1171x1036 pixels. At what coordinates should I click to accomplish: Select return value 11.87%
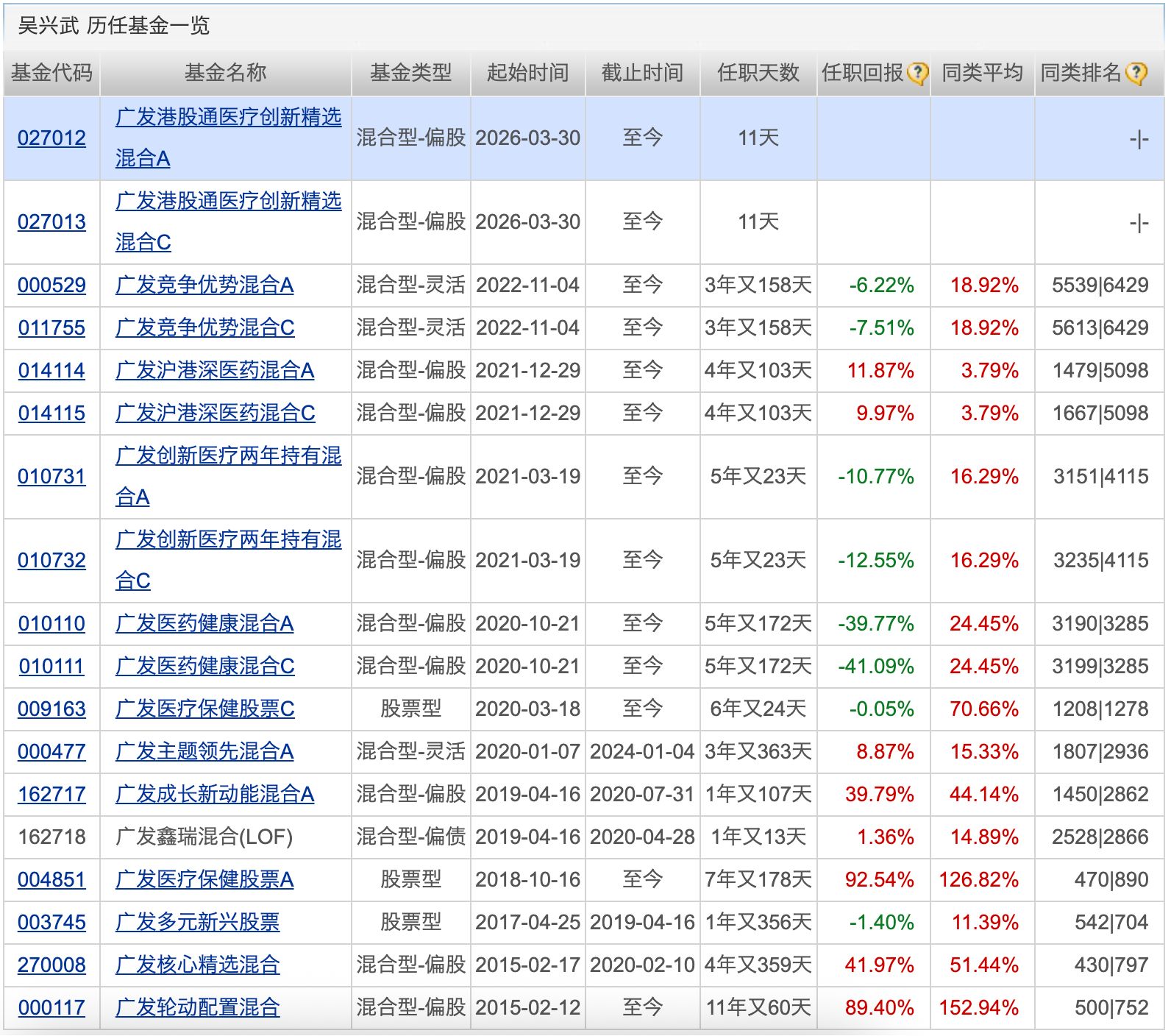[880, 371]
